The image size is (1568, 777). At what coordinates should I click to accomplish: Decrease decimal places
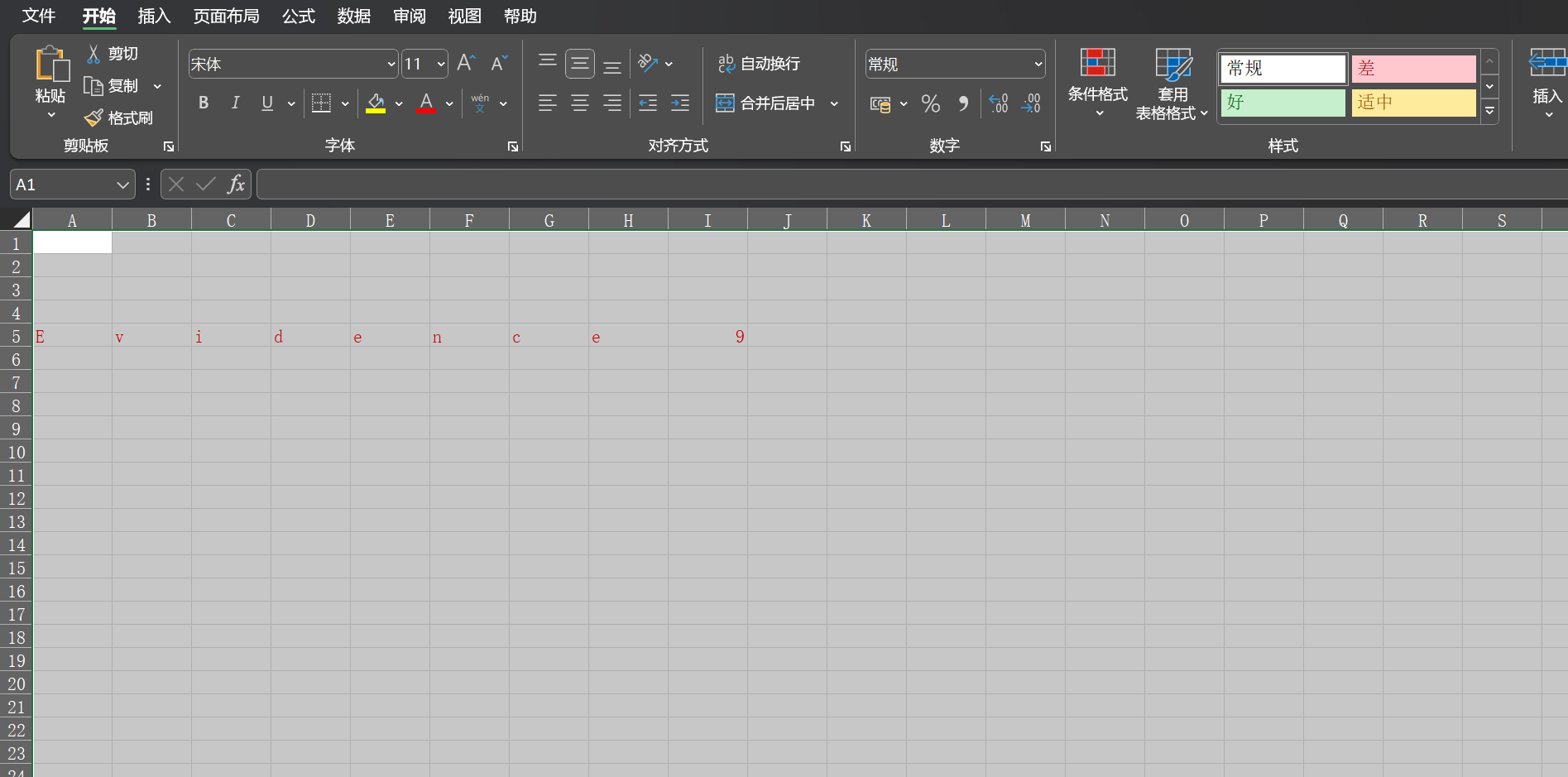[x=1031, y=103]
